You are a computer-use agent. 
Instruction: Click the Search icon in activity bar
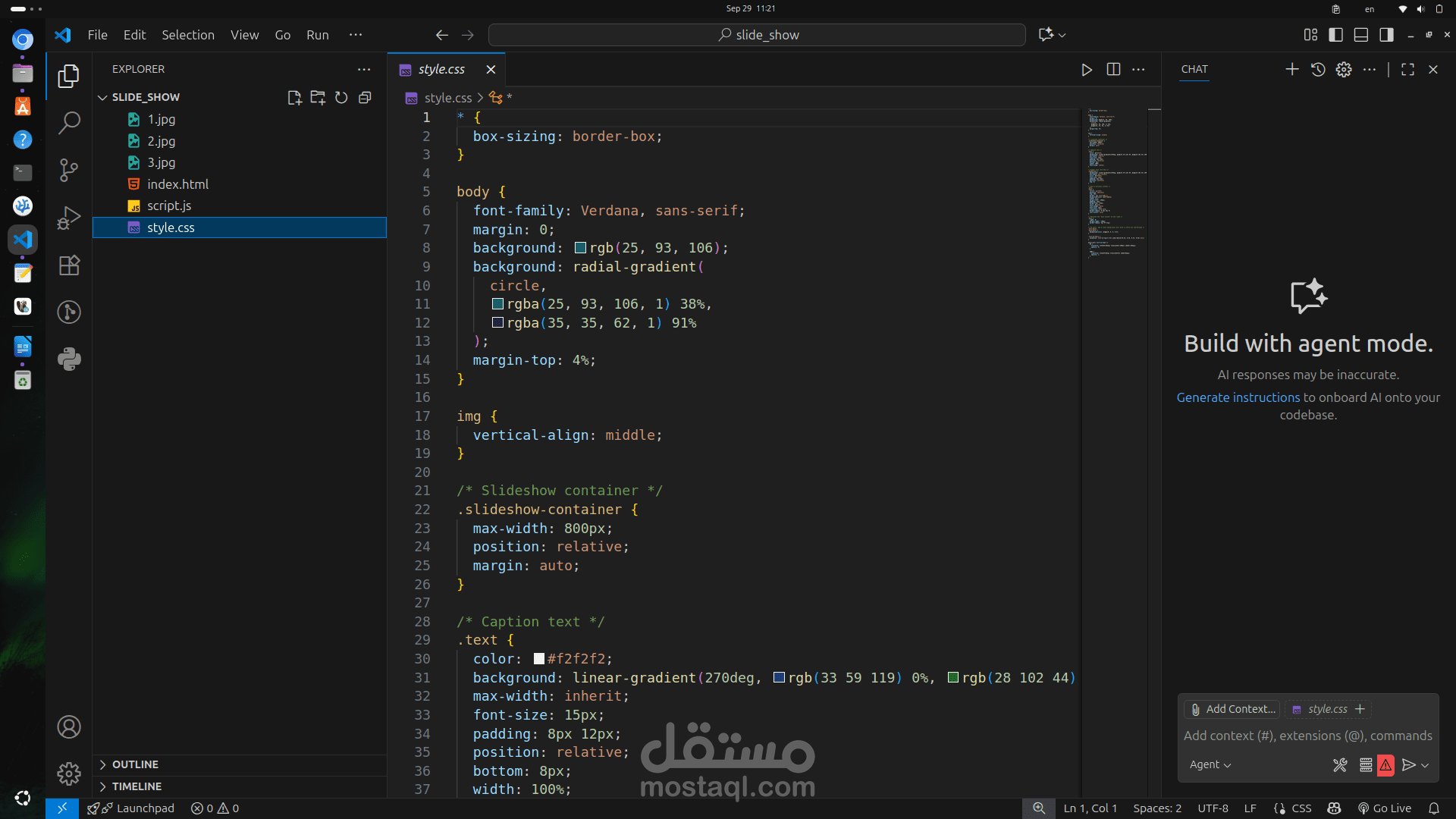pyautogui.click(x=69, y=122)
